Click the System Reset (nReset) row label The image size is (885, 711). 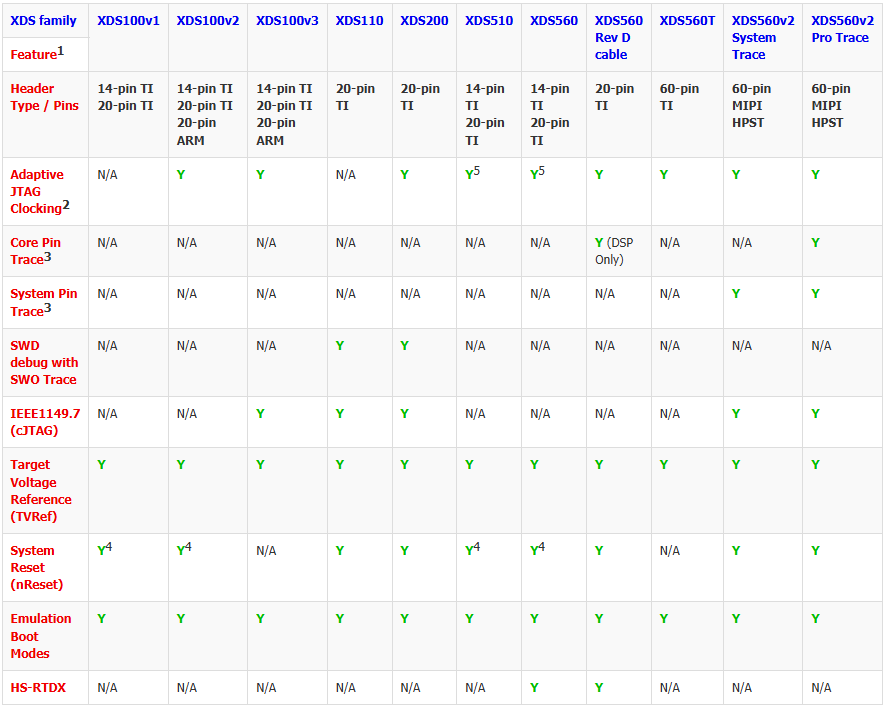[37, 567]
